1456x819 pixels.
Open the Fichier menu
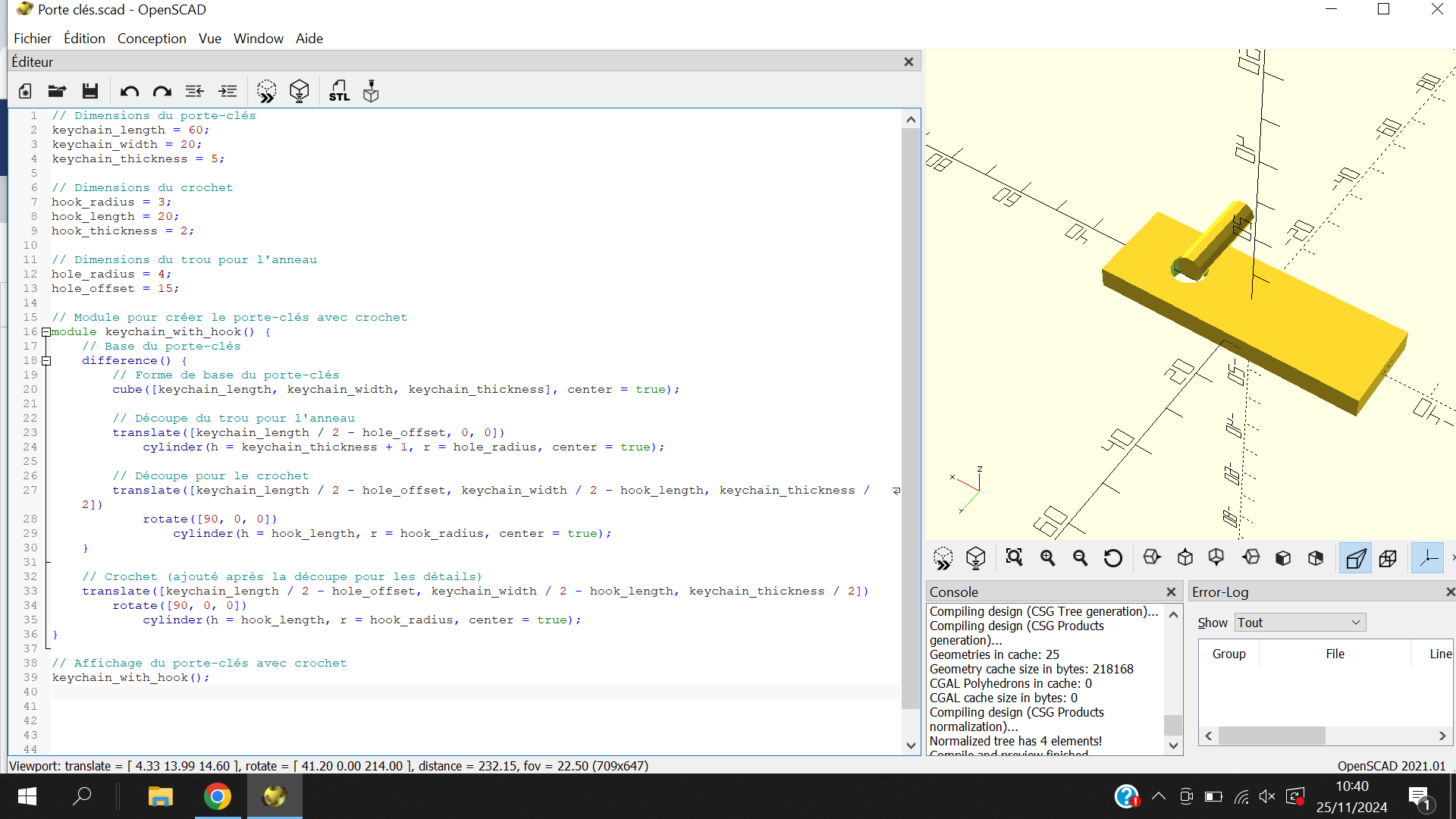[x=33, y=39]
